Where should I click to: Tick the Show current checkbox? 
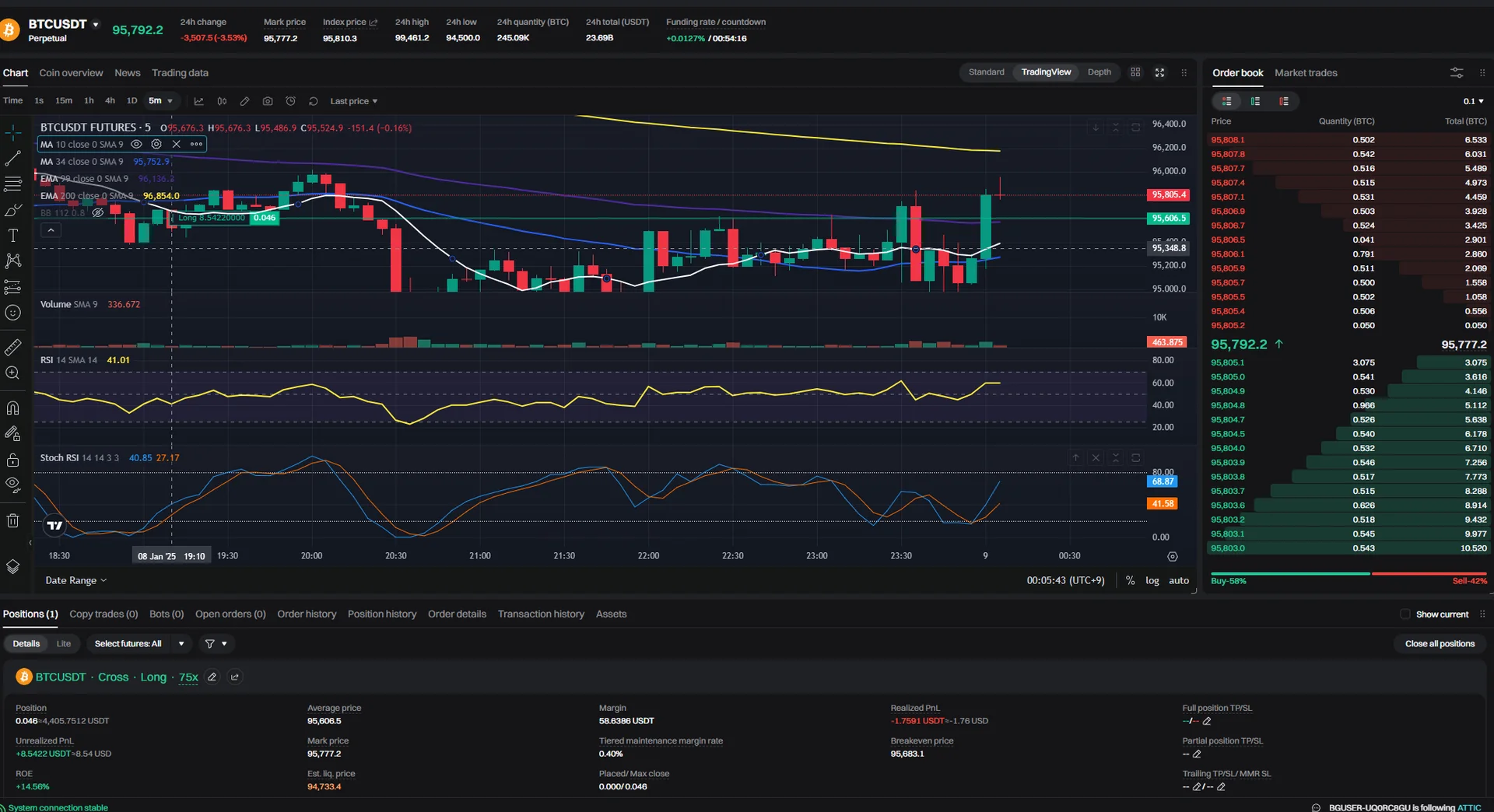[x=1405, y=614]
